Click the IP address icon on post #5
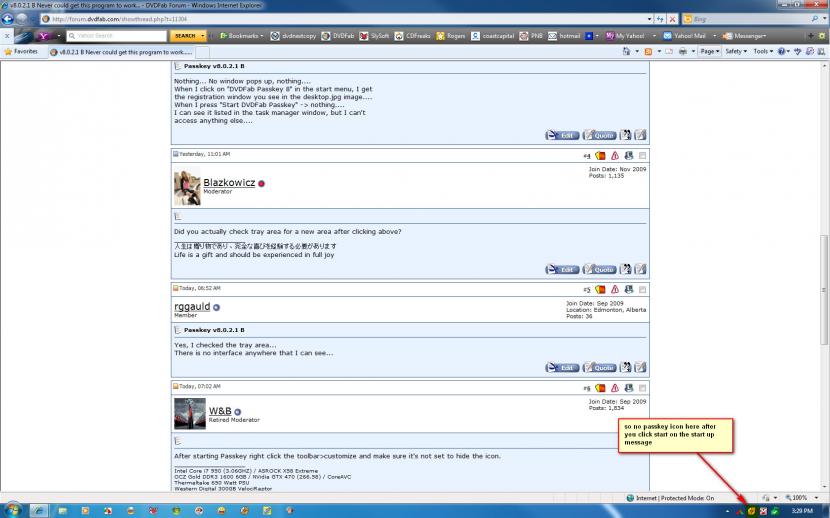 (629, 289)
